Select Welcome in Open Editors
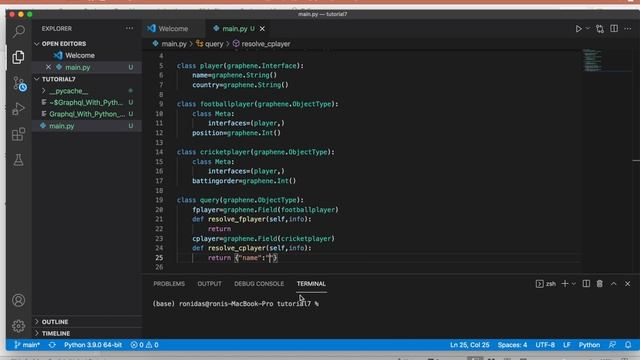This screenshot has width=640, height=360. pos(87,55)
